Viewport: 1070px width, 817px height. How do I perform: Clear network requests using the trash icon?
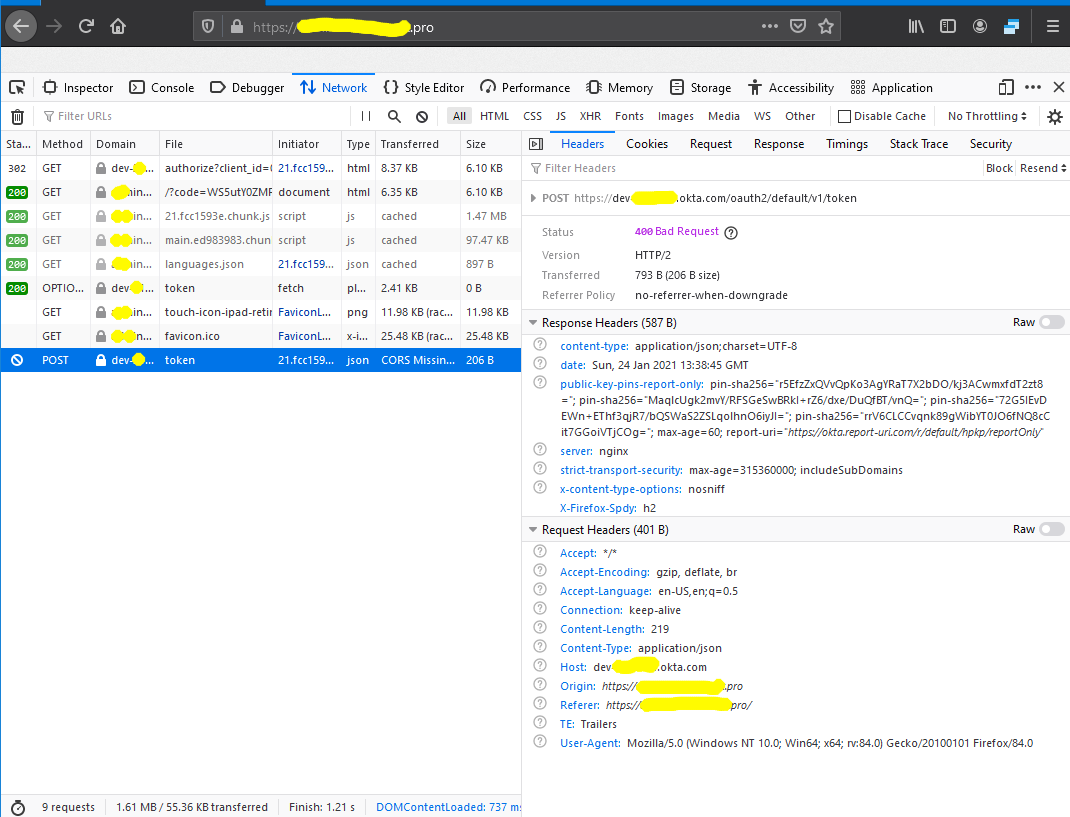tap(17, 115)
